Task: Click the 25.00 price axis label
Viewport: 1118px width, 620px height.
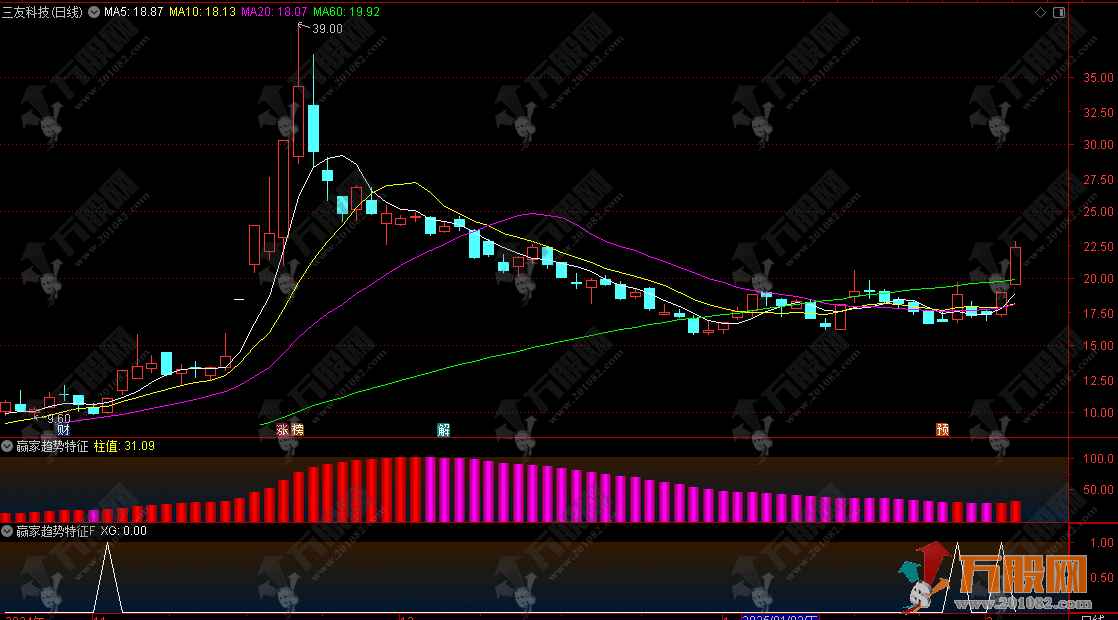Action: point(1098,212)
